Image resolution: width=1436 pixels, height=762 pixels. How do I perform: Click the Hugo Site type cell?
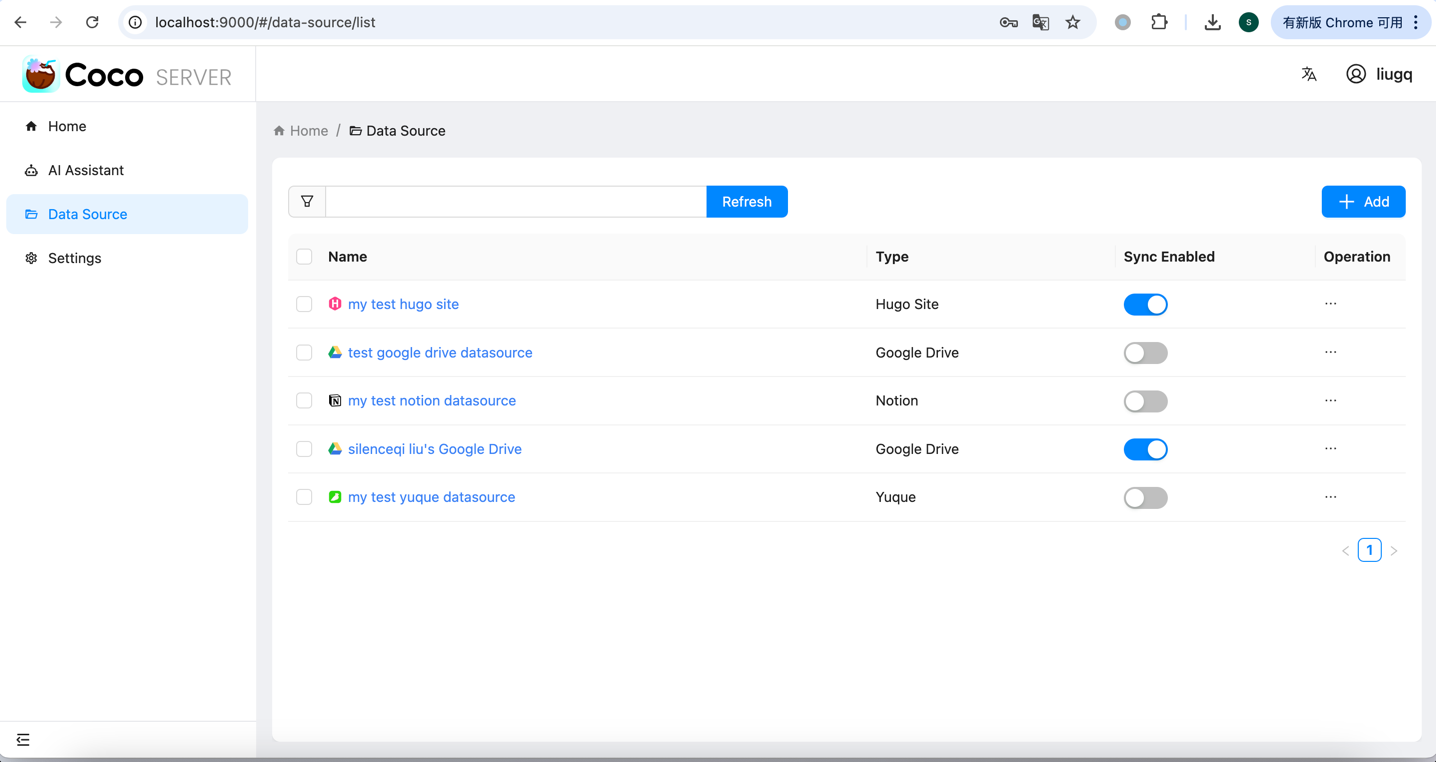[x=907, y=304]
